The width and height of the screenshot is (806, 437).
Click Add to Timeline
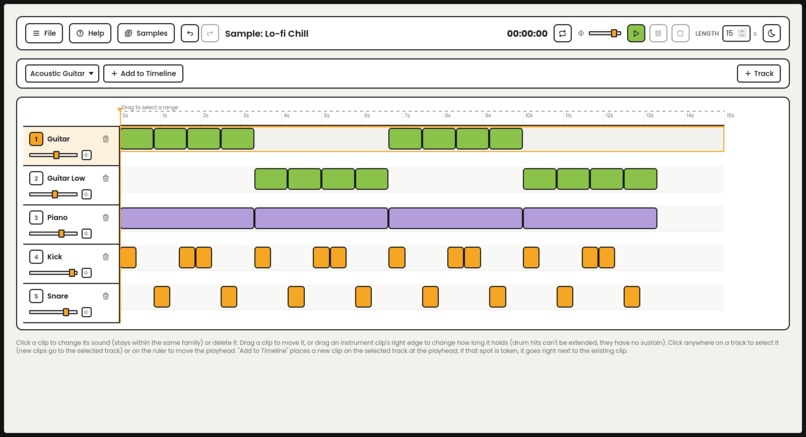[x=143, y=74]
